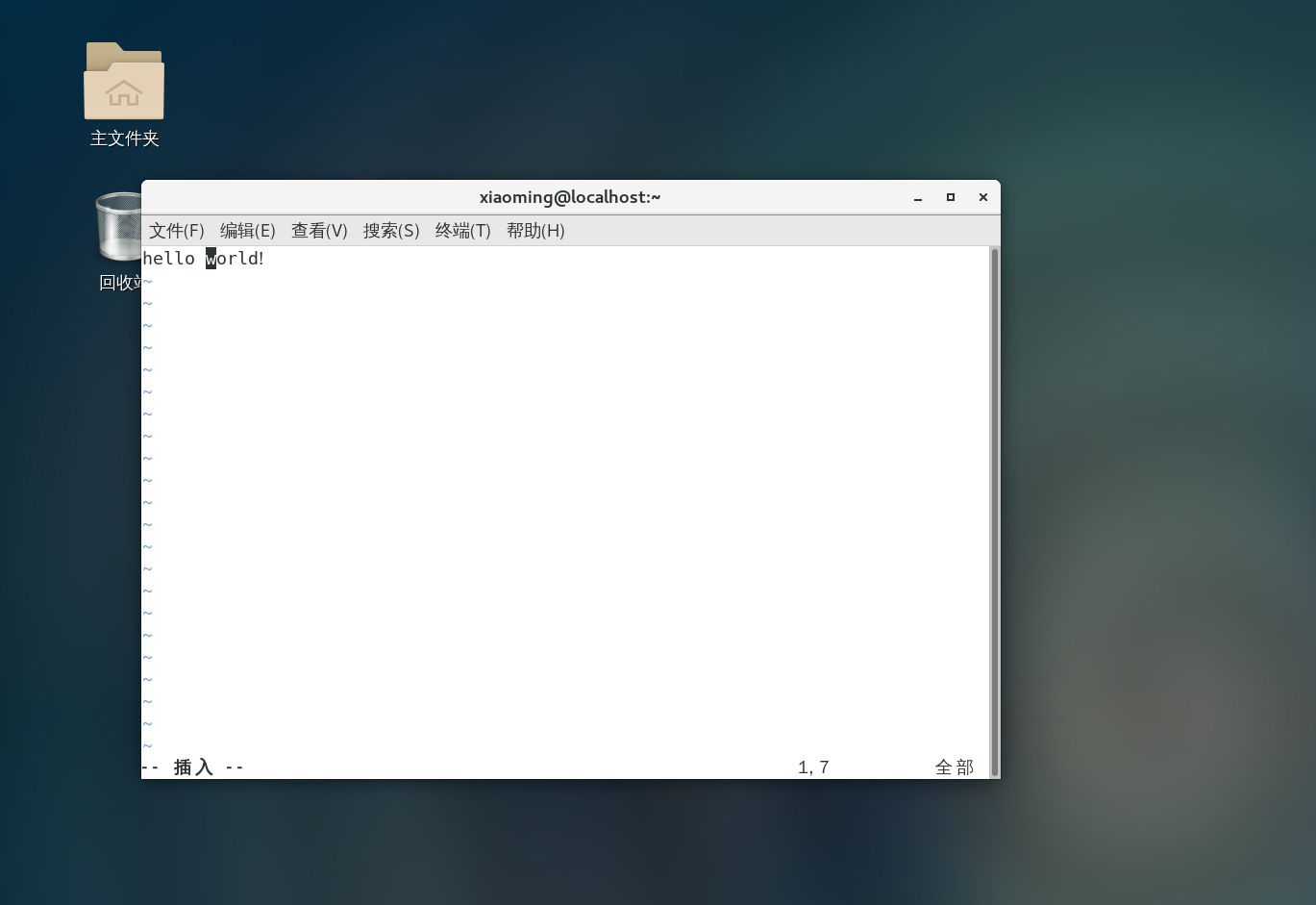
Task: Select the trash can icon on desktop
Action: [x=118, y=228]
